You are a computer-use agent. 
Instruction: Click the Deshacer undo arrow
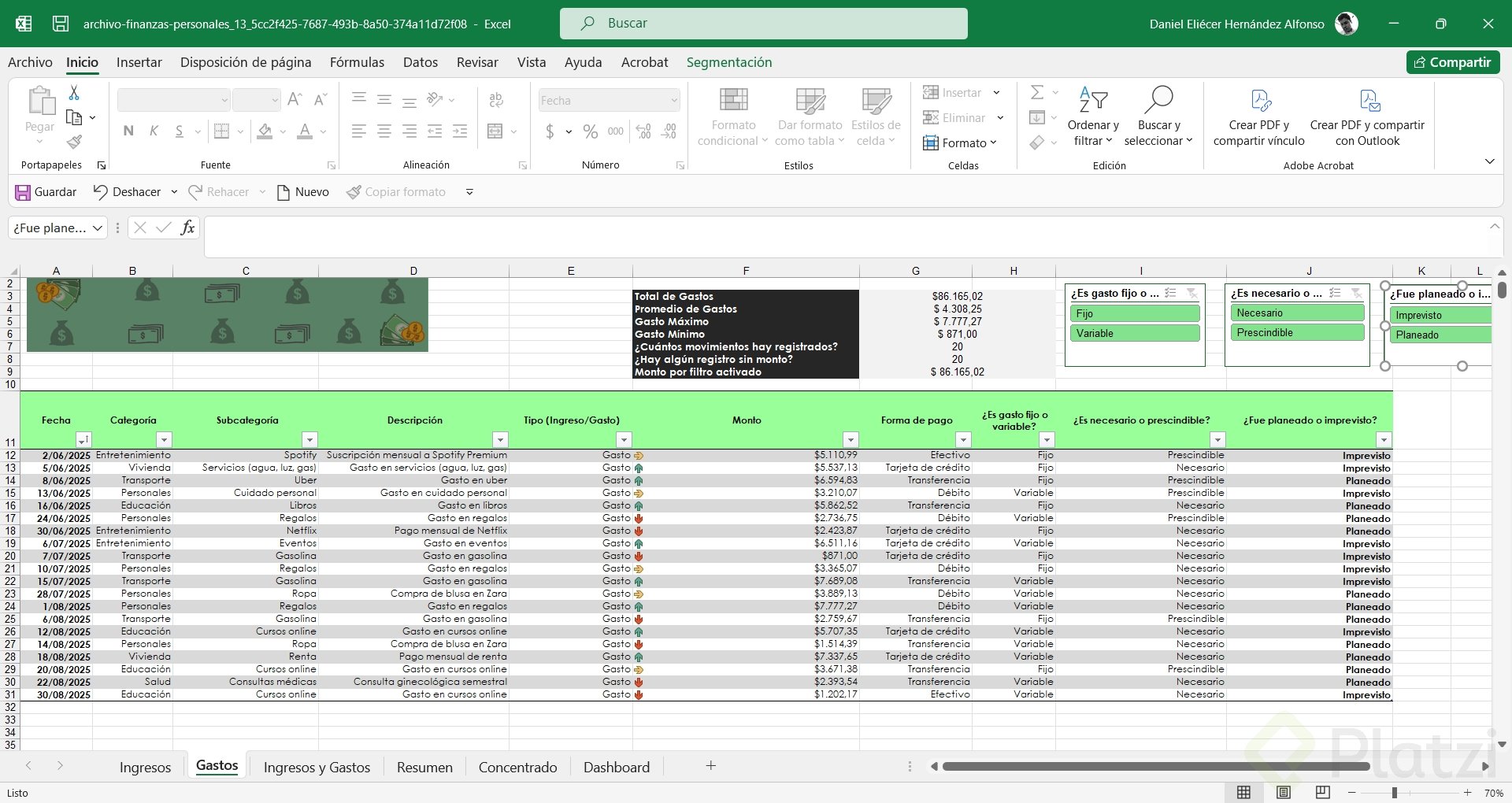click(101, 192)
